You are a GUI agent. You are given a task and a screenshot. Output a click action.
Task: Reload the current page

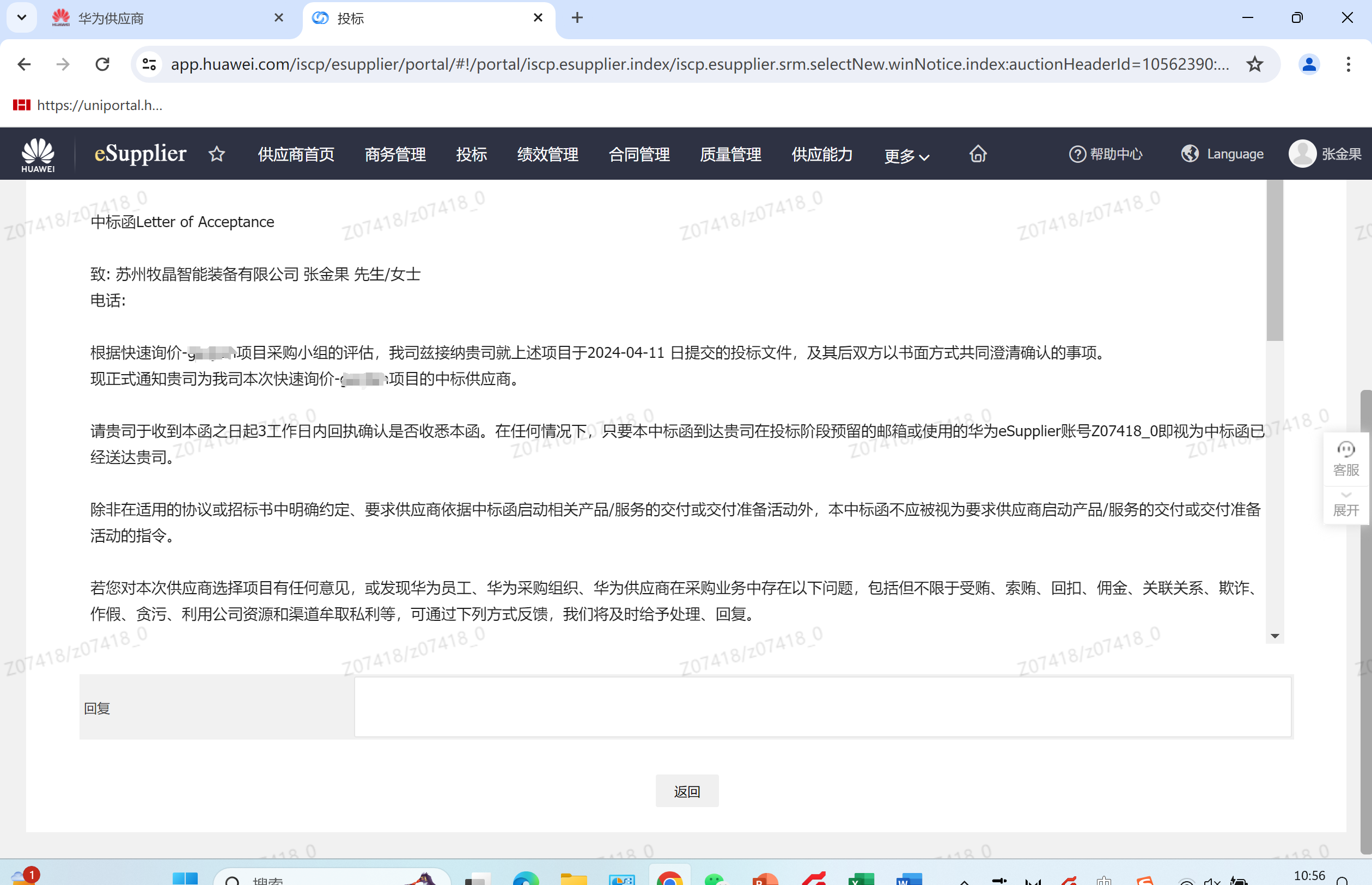click(103, 64)
